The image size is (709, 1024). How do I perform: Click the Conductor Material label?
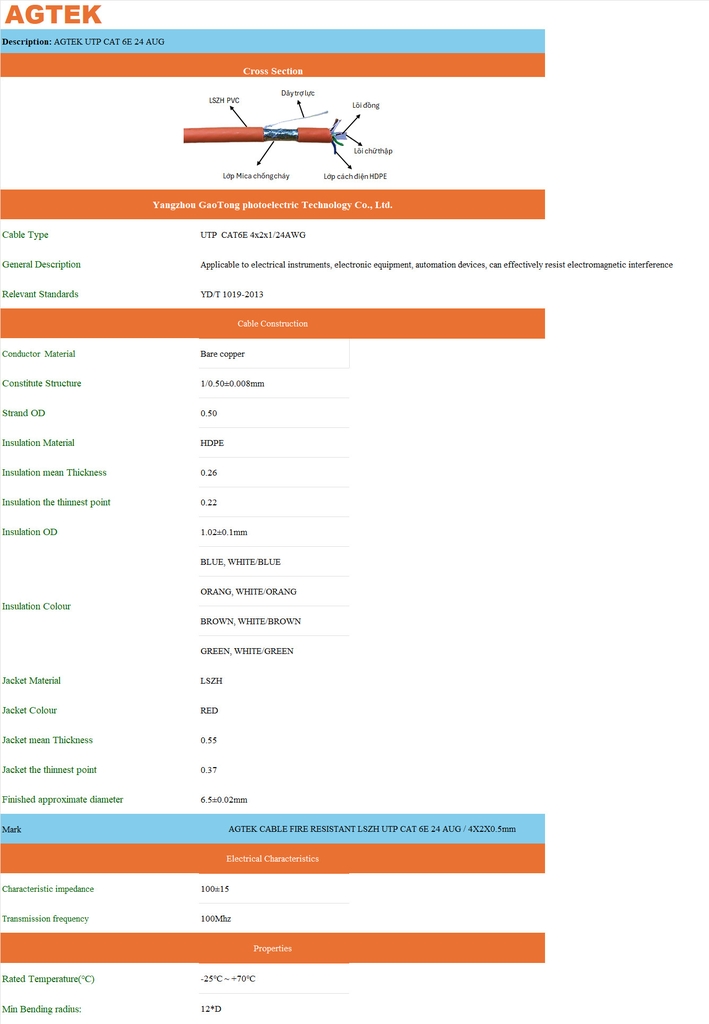[x=39, y=353]
